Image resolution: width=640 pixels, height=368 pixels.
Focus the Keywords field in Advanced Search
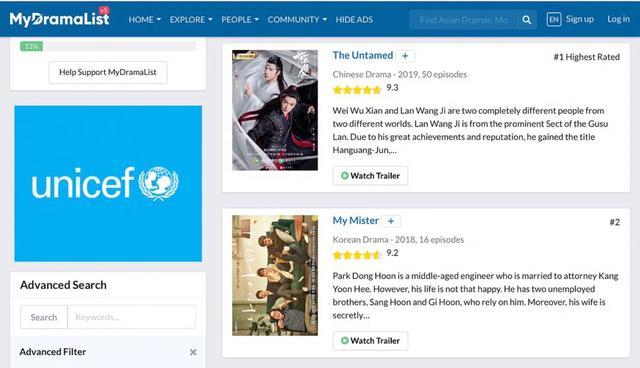[131, 317]
